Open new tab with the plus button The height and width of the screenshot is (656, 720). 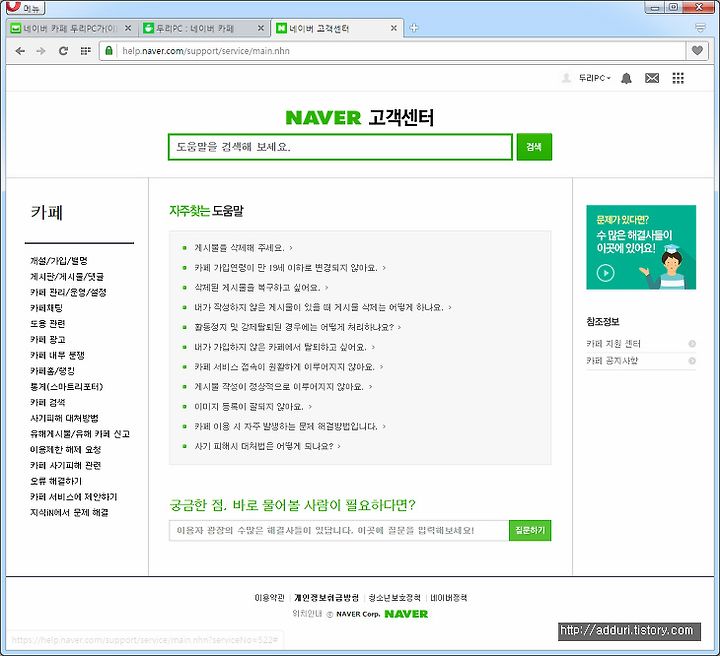pyautogui.click(x=414, y=28)
